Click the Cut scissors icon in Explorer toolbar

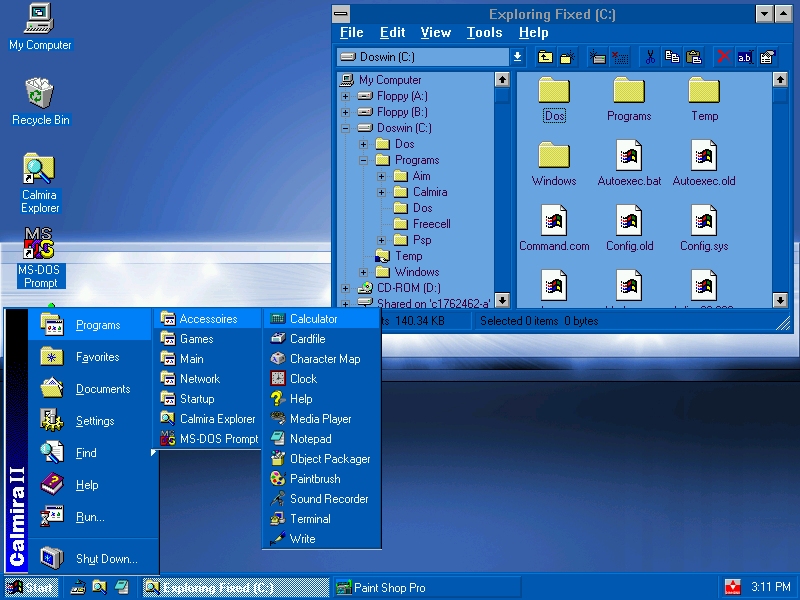pos(649,57)
